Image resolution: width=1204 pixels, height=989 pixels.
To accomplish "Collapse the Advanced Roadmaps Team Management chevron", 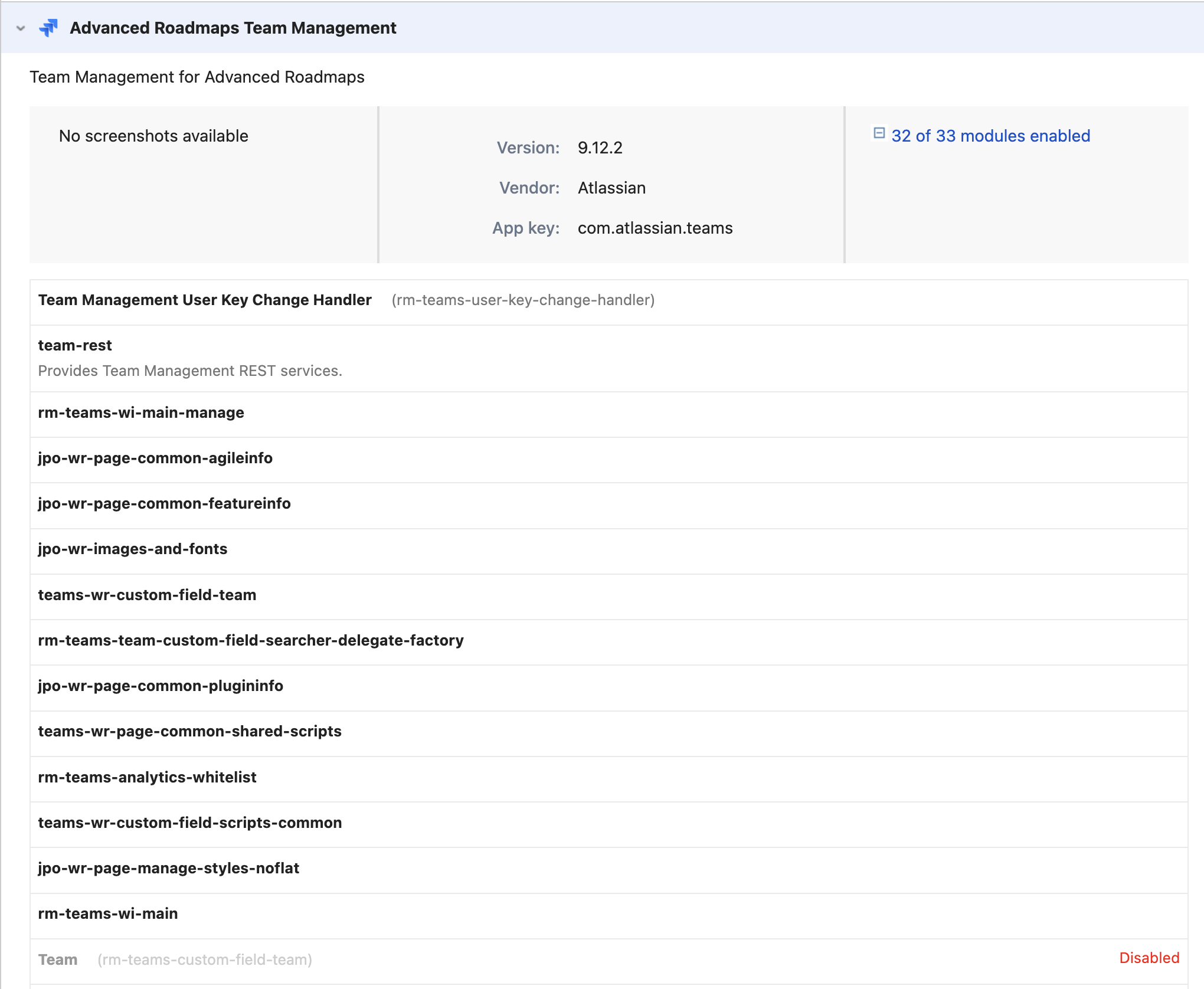I will click(x=21, y=28).
